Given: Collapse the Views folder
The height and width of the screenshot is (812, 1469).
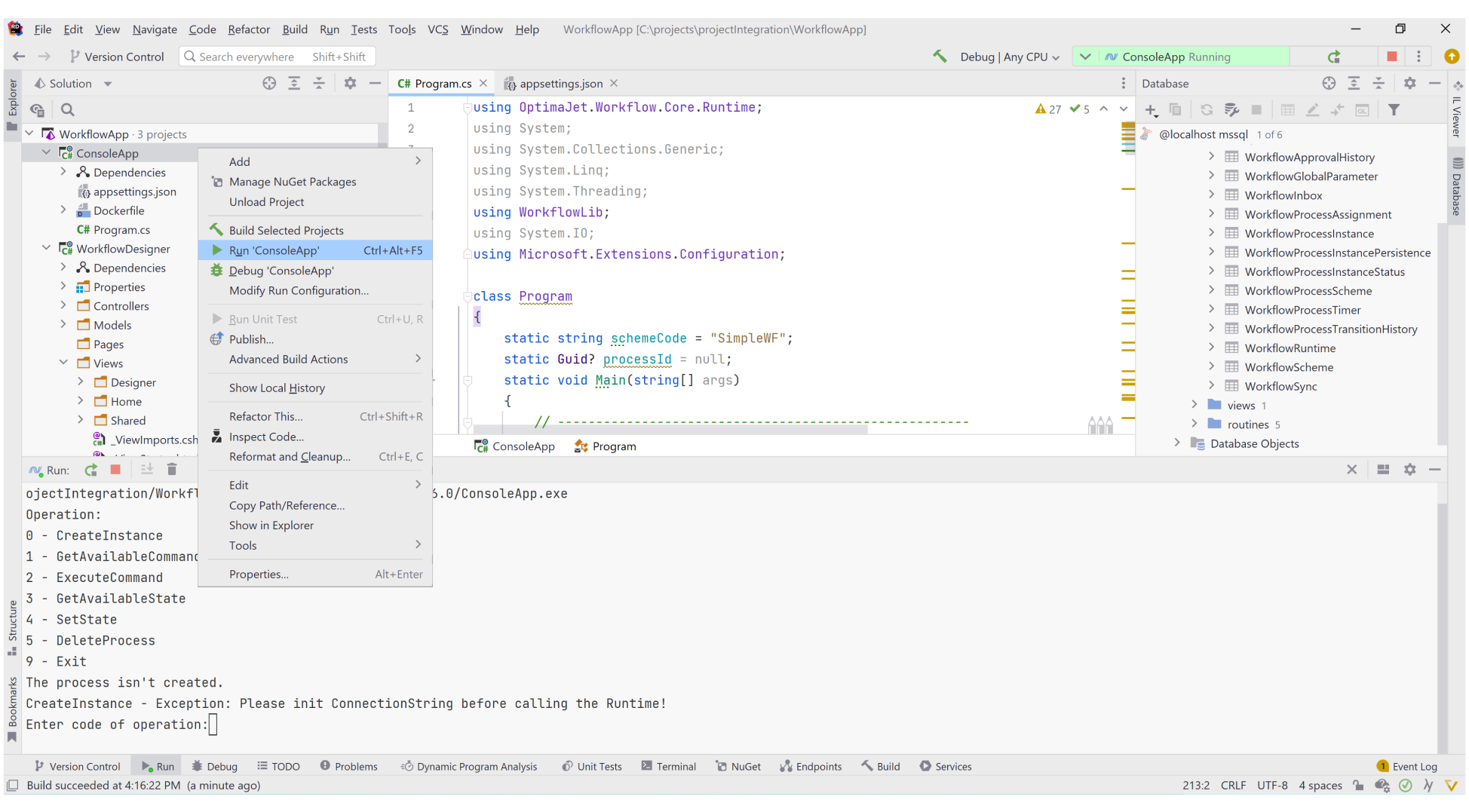Looking at the screenshot, I should click(63, 363).
